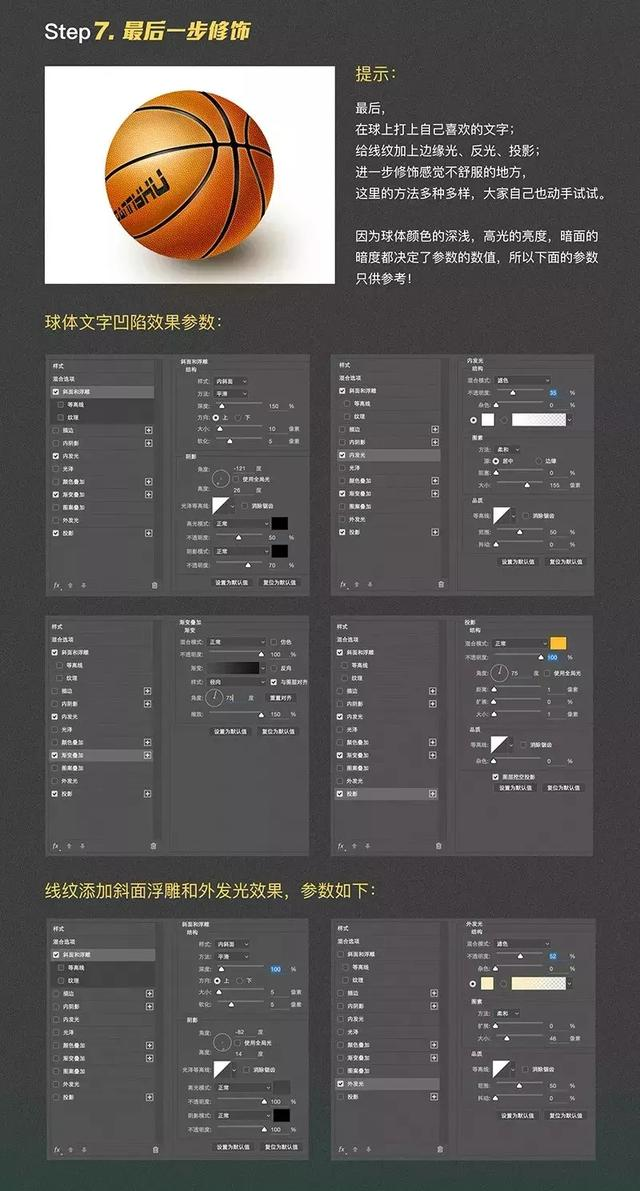The height and width of the screenshot is (1191, 640).
Task: Click the fx icon in the 内发光 settings dialog
Action: 342,584
